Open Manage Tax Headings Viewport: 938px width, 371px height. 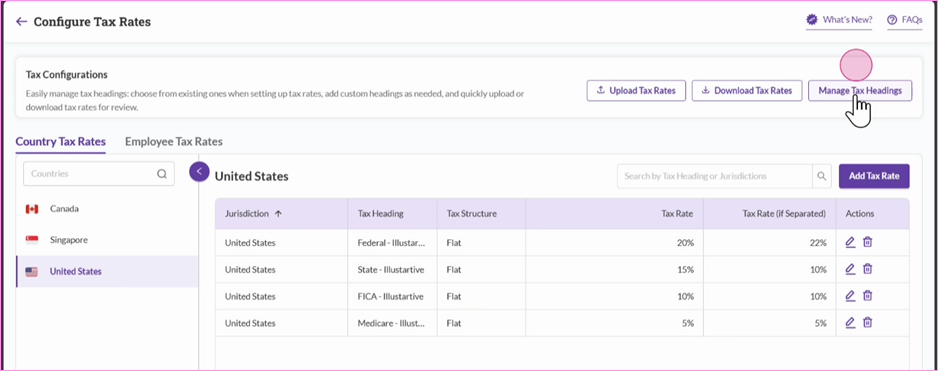[860, 90]
